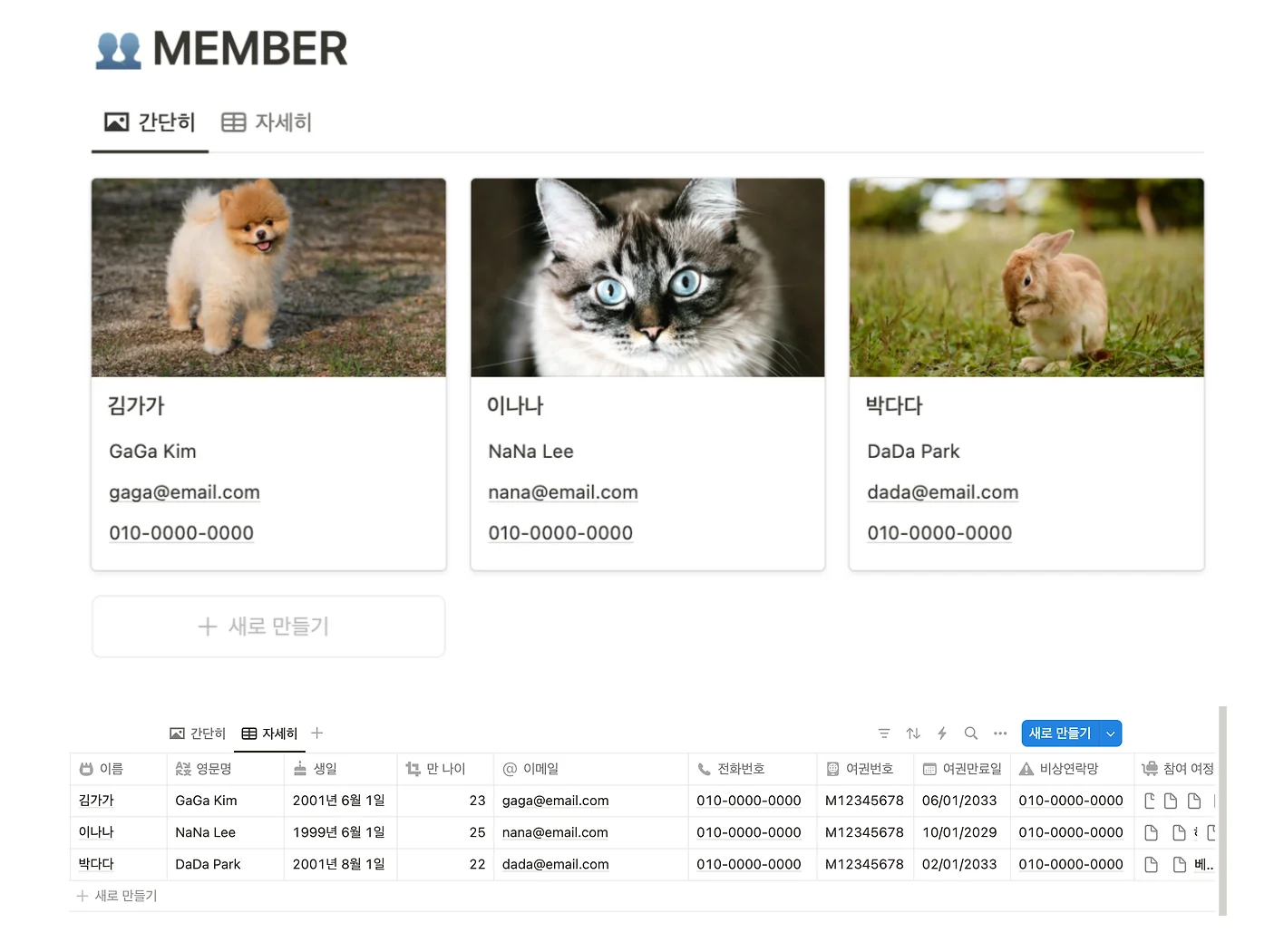Screen dimensions: 1284x952
Task: Open the 여권만료일 column header menu
Action: 961,769
